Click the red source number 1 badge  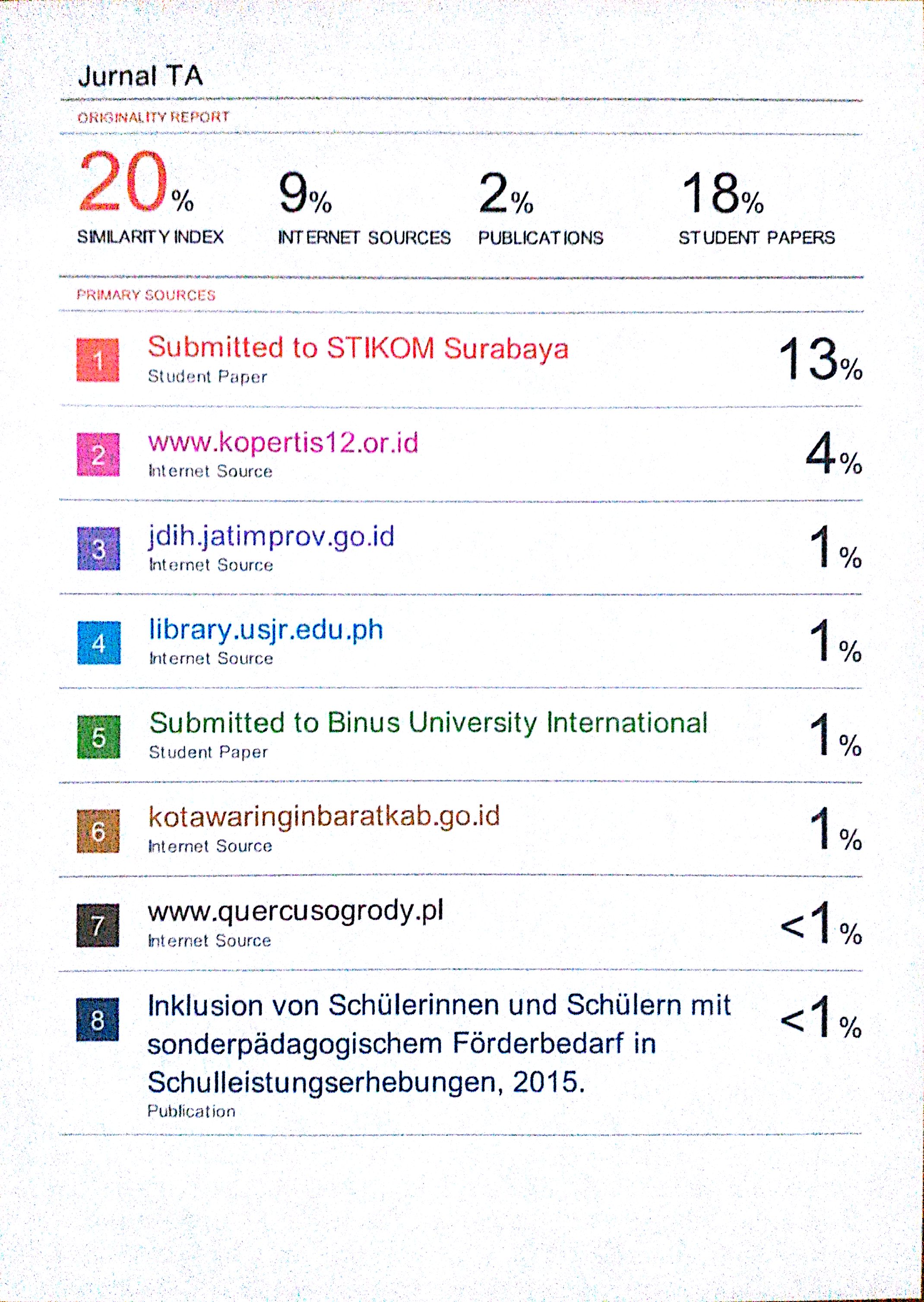(x=98, y=360)
